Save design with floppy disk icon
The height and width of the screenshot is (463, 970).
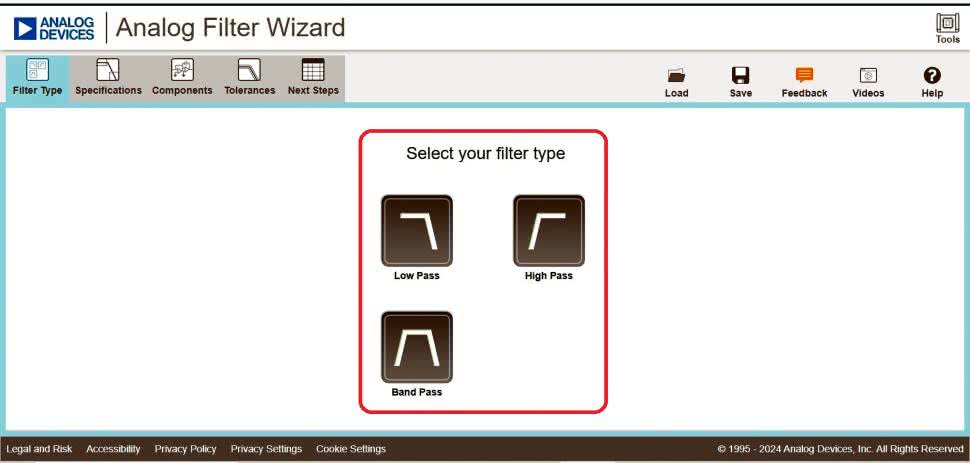(740, 76)
